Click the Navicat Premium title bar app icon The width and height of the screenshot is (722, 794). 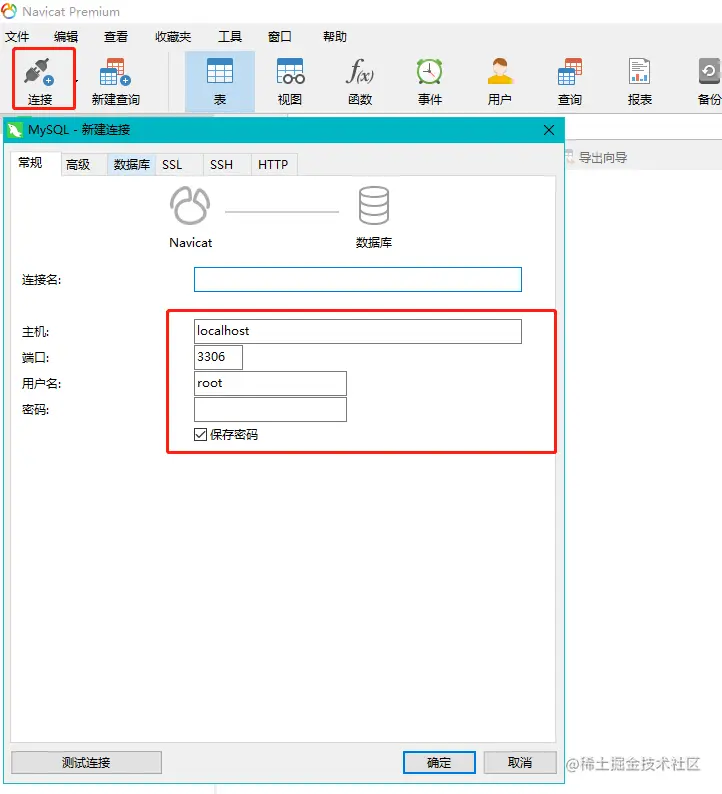coord(9,11)
